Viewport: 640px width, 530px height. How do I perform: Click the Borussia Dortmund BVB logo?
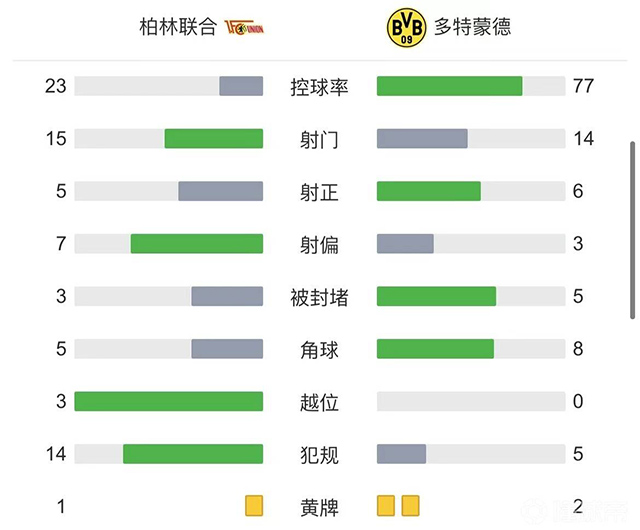tap(404, 27)
